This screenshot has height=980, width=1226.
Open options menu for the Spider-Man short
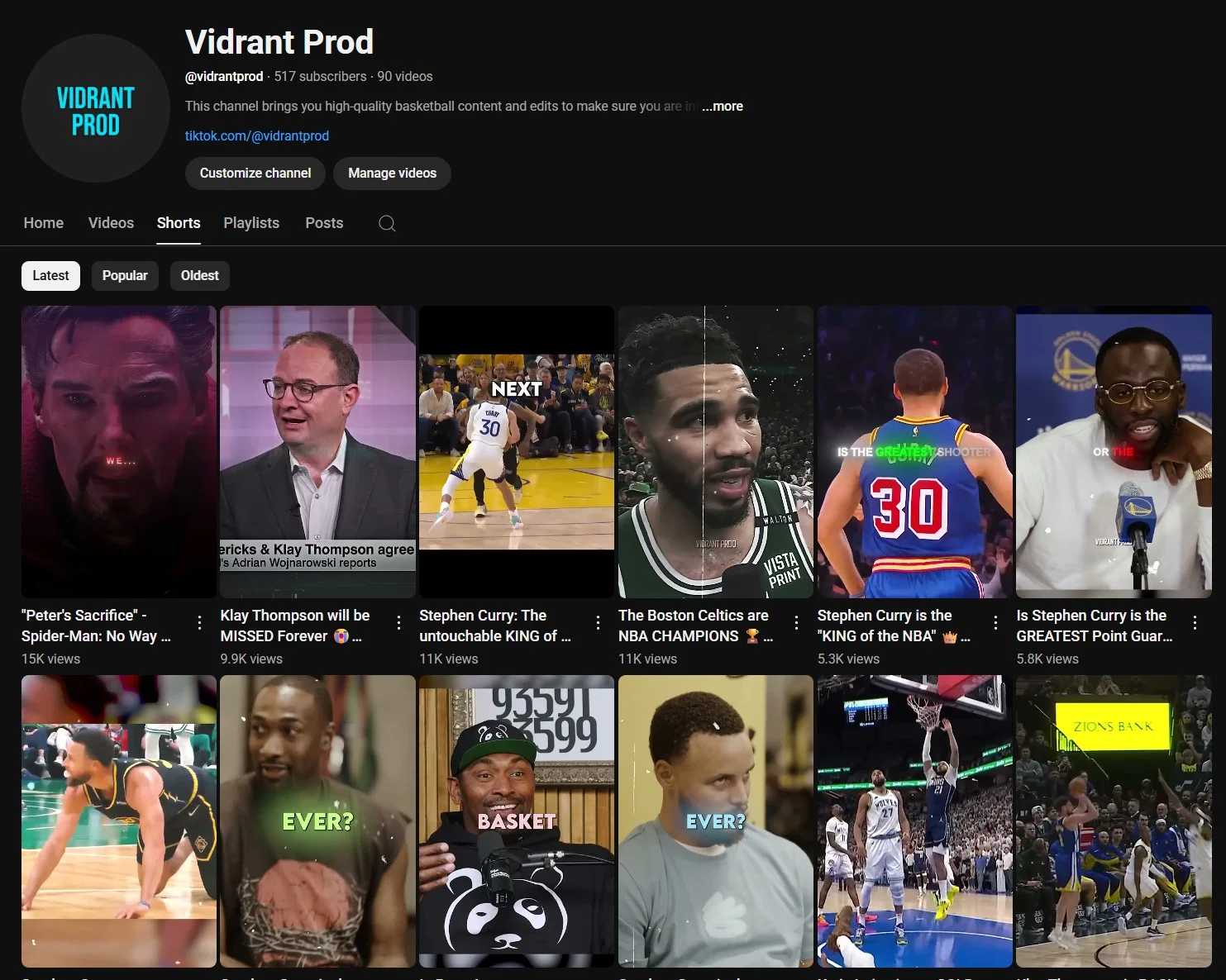click(199, 621)
